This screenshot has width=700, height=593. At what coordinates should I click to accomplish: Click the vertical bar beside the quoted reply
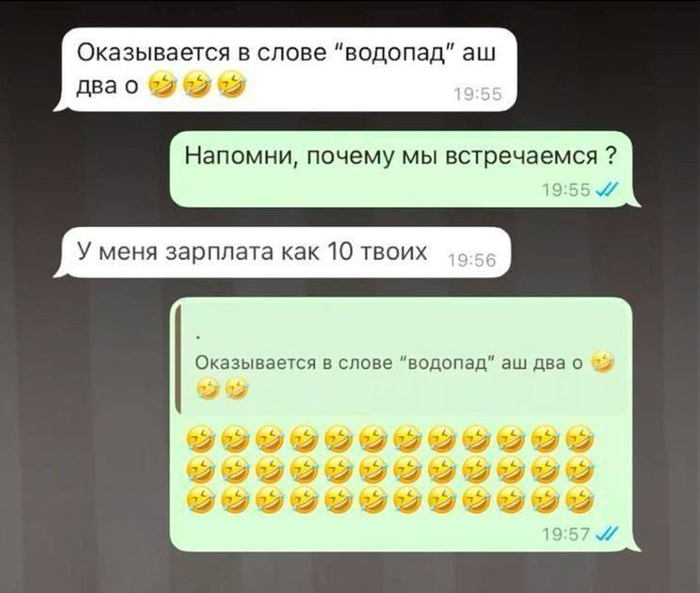coord(178,359)
